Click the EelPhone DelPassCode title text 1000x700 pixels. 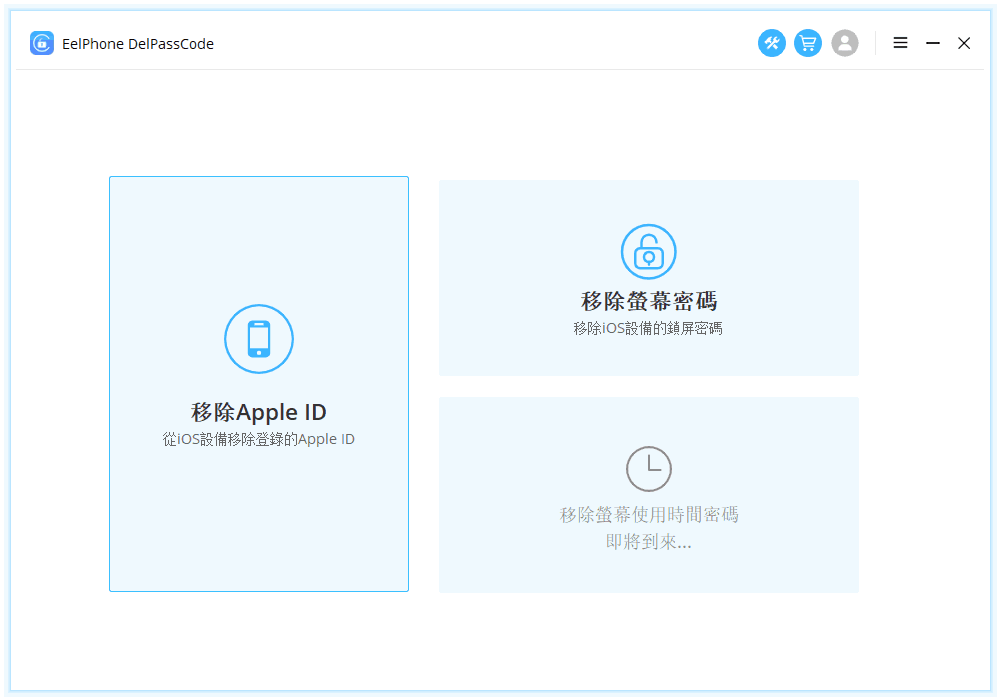click(138, 44)
